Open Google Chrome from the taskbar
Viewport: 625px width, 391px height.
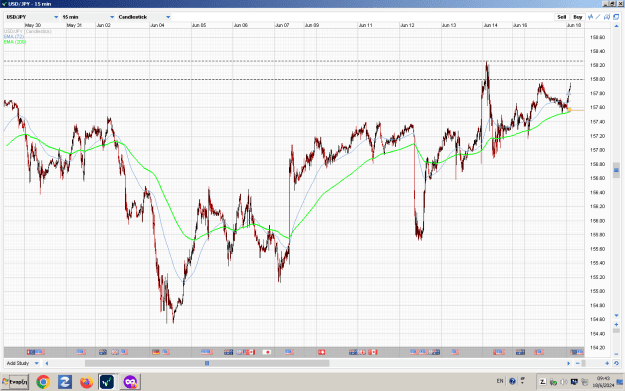tap(43, 382)
